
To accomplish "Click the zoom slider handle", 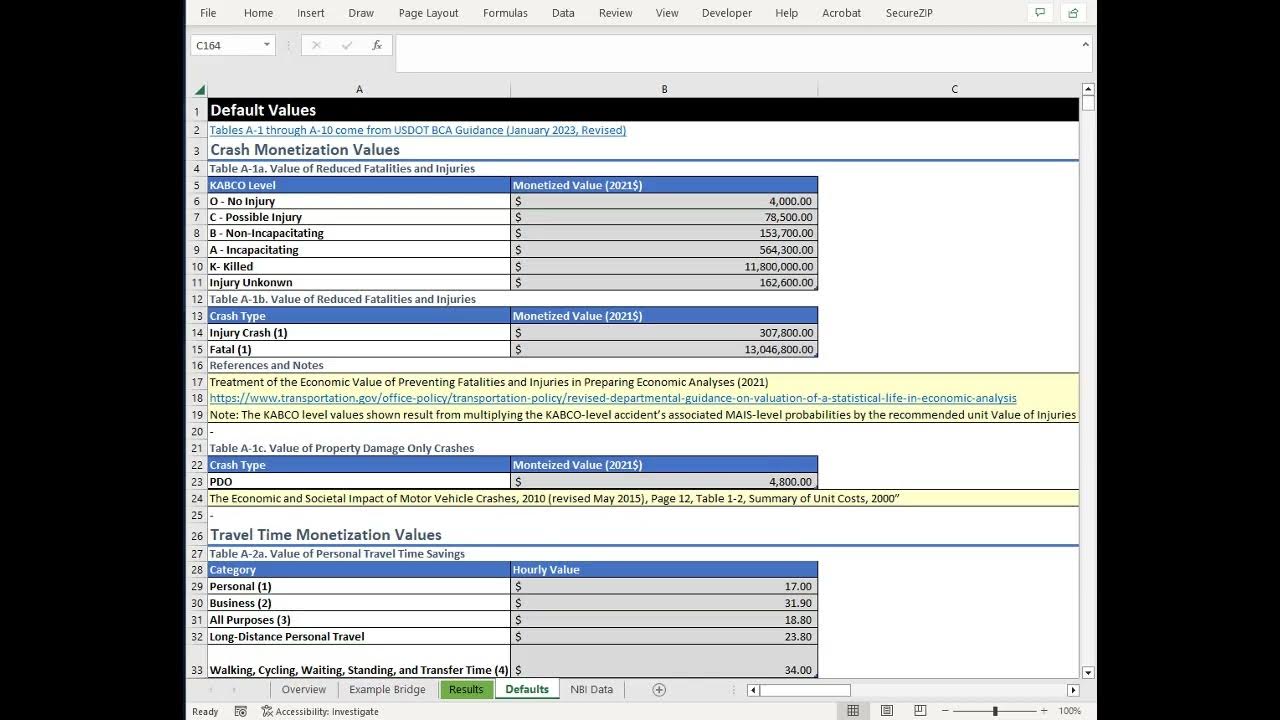I will [995, 711].
